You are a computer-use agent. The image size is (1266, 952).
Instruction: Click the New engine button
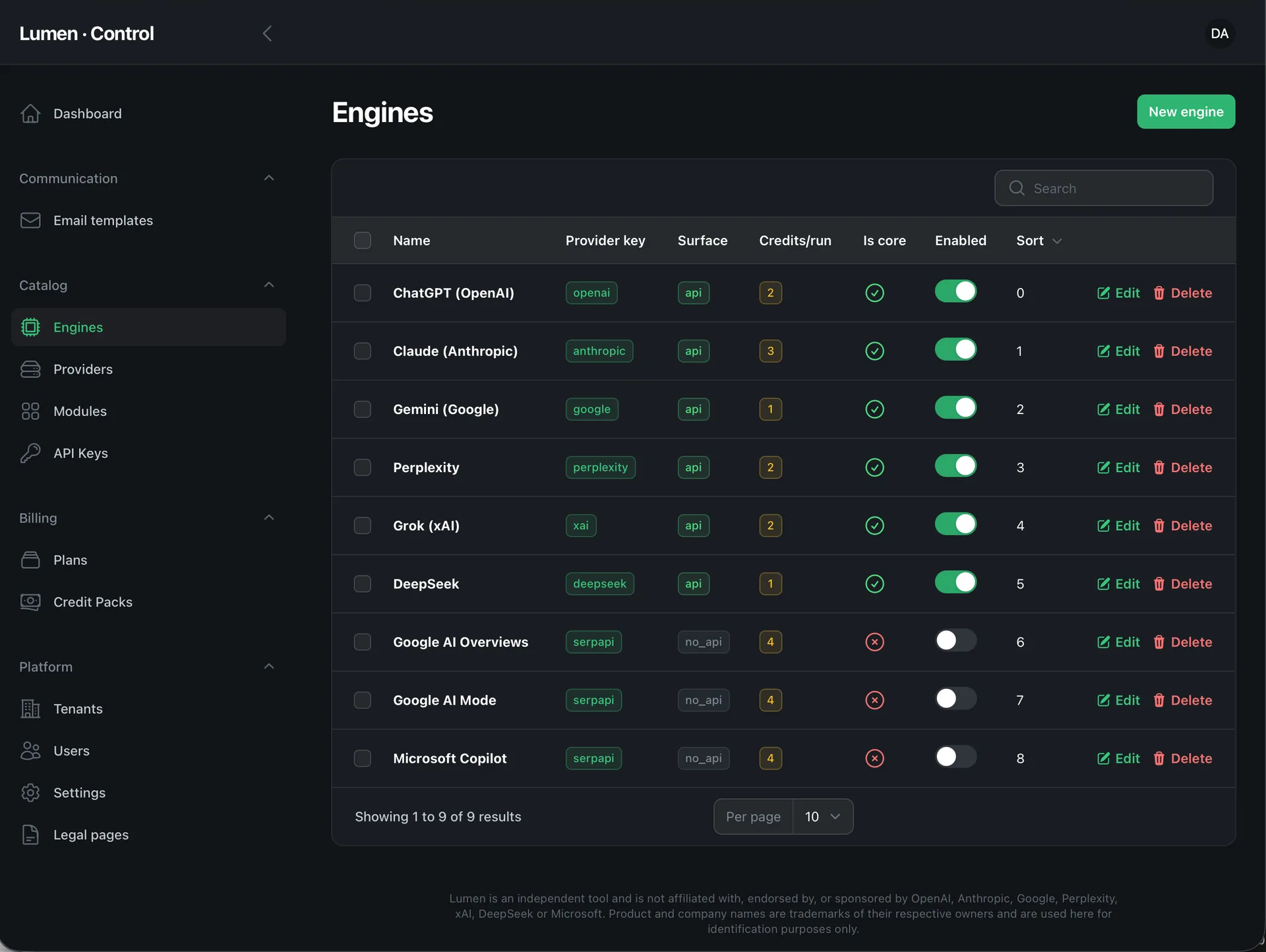tap(1186, 111)
